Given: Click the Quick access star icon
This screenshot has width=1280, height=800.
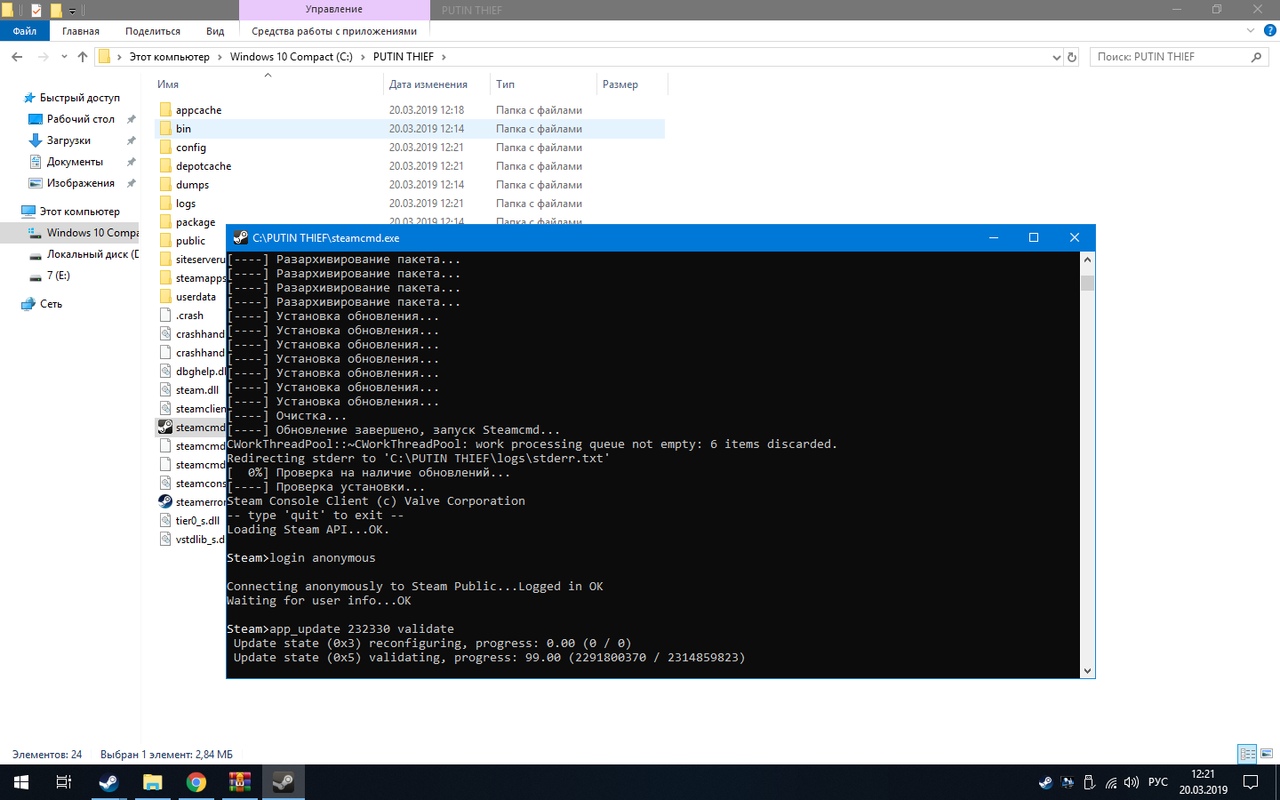Looking at the screenshot, I should 28,98.
